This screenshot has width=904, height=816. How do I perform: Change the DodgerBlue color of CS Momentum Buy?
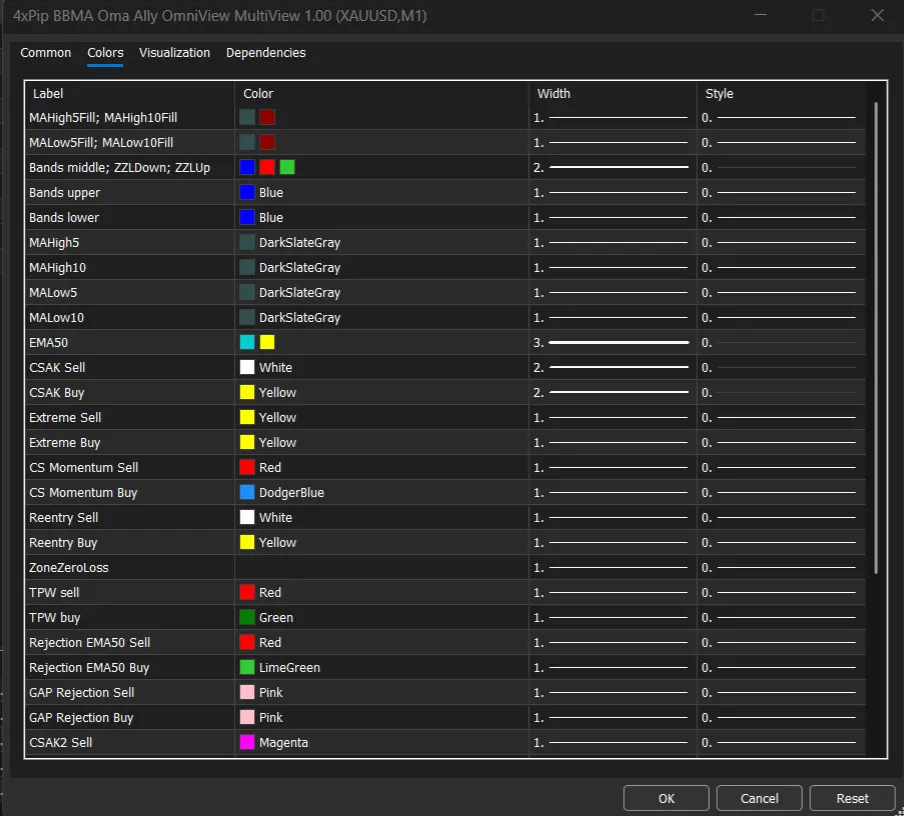point(247,493)
